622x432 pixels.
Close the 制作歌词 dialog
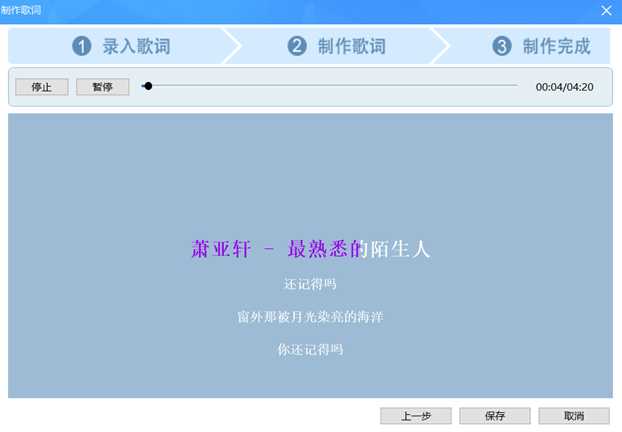[606, 10]
